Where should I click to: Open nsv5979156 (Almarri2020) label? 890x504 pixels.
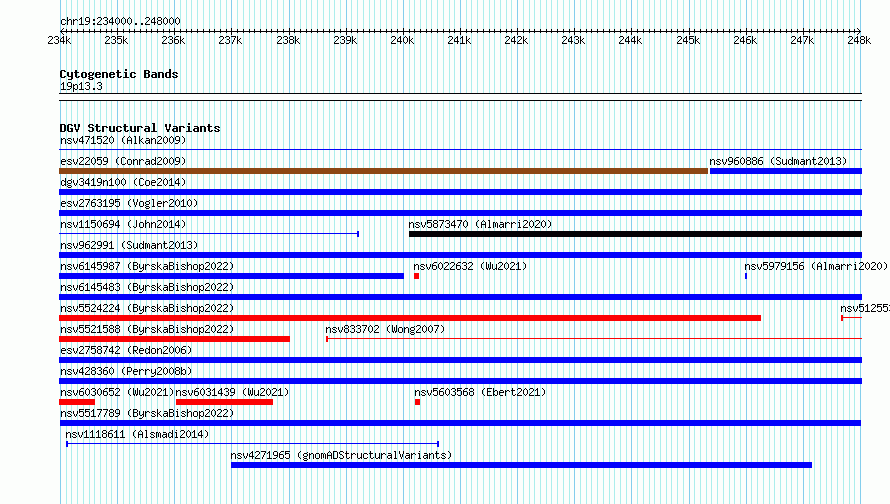[x=816, y=266]
